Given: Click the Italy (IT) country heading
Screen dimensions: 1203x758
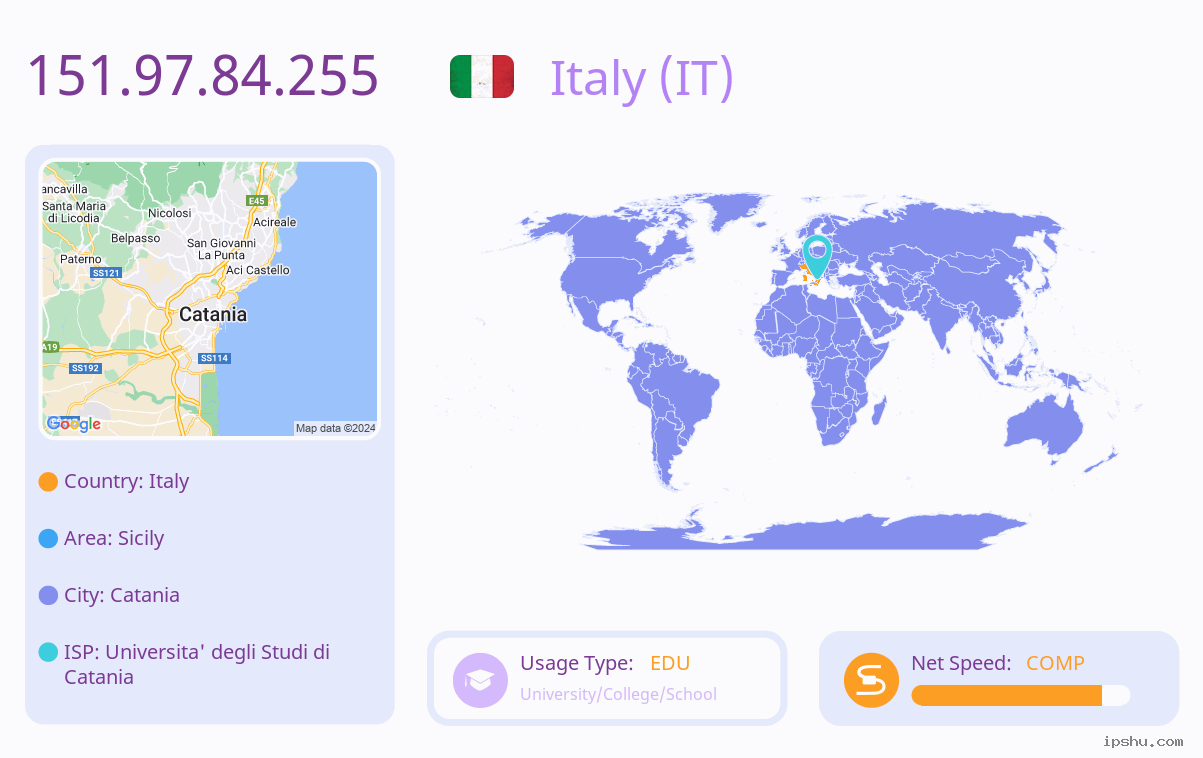Looking at the screenshot, I should pos(642,78).
